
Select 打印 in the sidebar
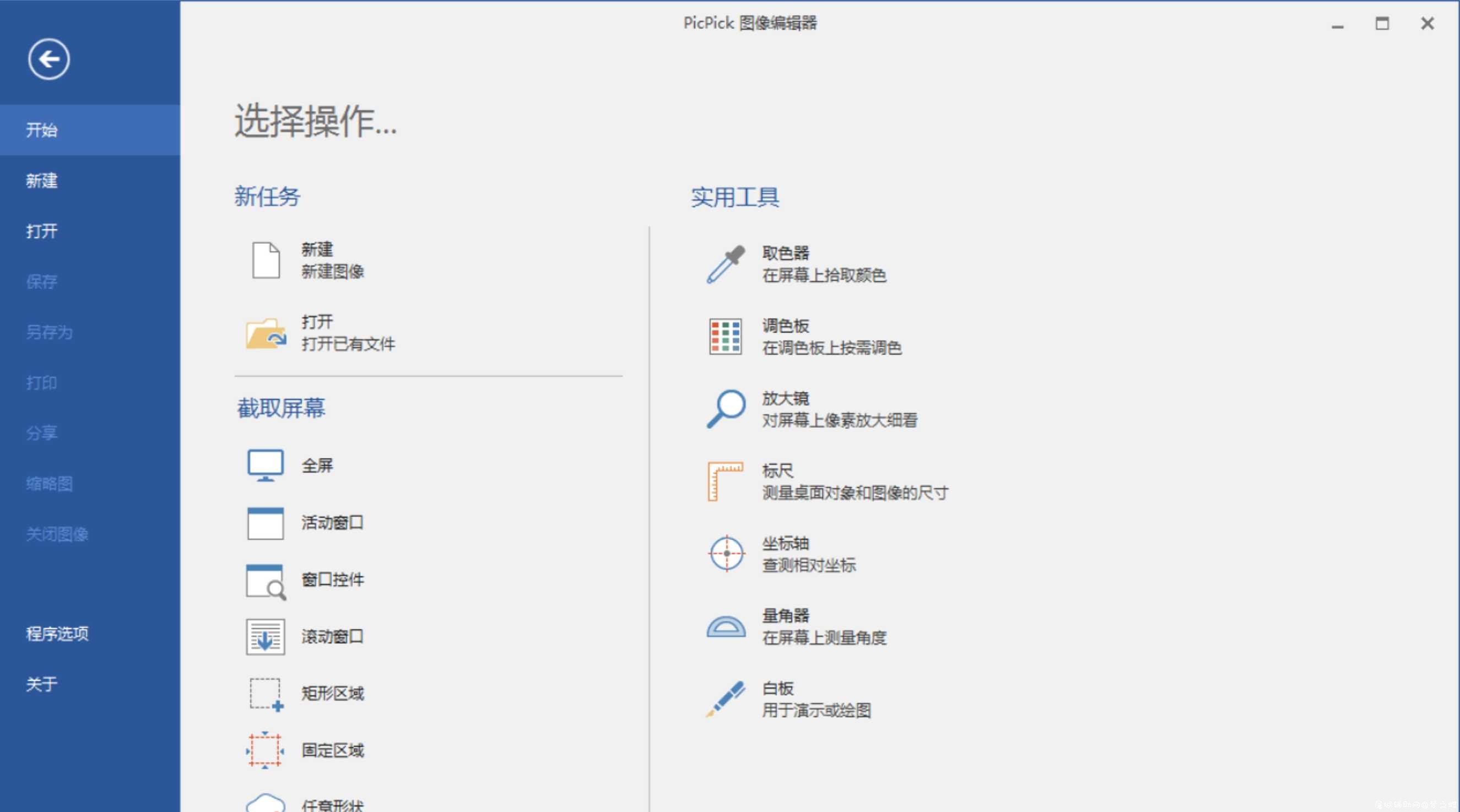pos(90,382)
